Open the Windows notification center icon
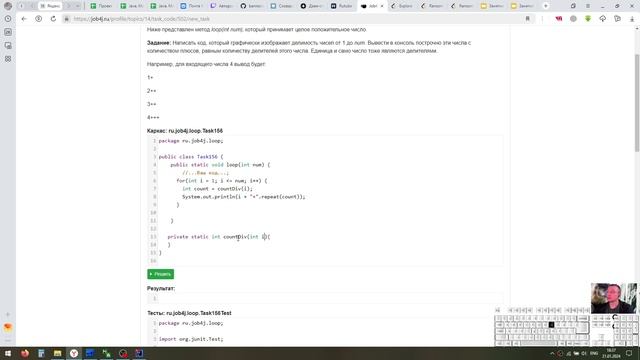Viewport: 640px width, 360px height. tap(629, 353)
